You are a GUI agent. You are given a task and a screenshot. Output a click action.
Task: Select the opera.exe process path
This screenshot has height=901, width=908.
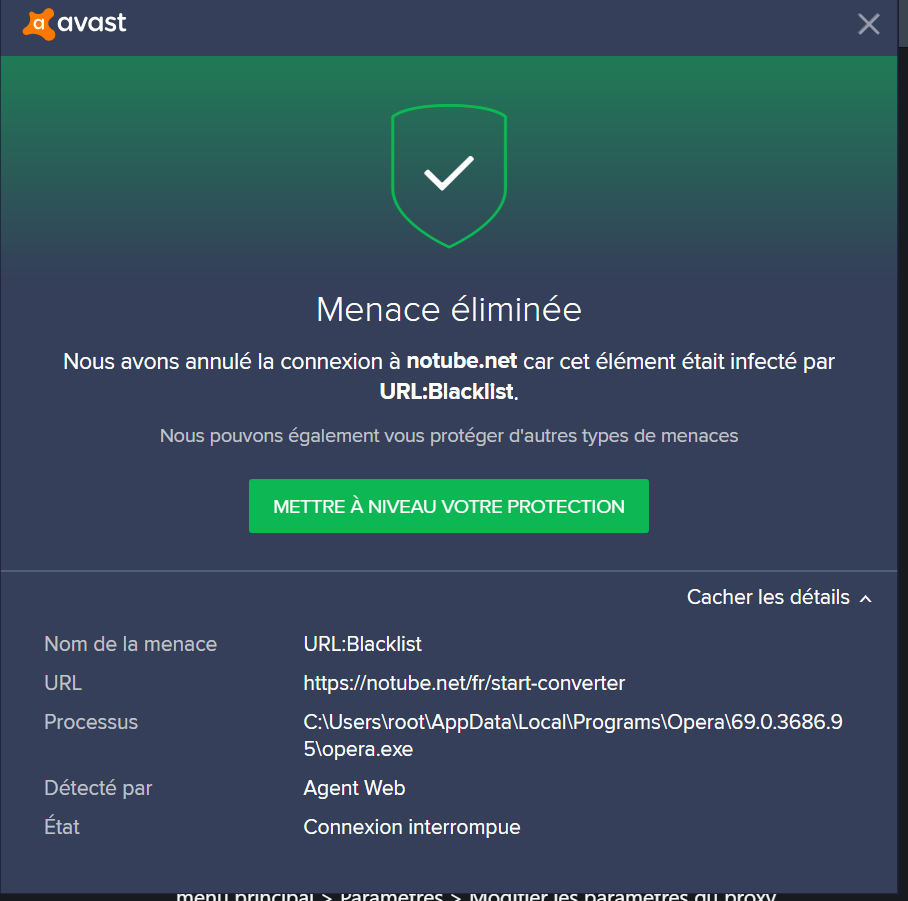pyautogui.click(x=573, y=735)
